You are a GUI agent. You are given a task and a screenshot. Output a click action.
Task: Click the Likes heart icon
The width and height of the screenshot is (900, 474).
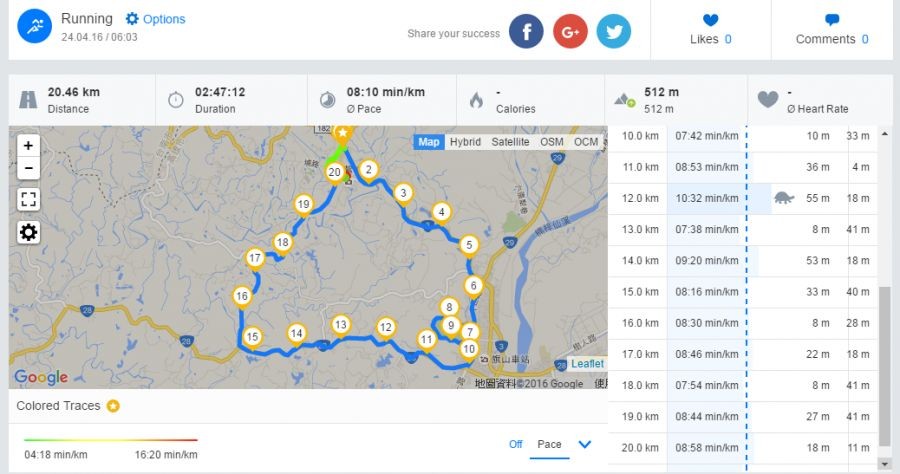(x=711, y=19)
